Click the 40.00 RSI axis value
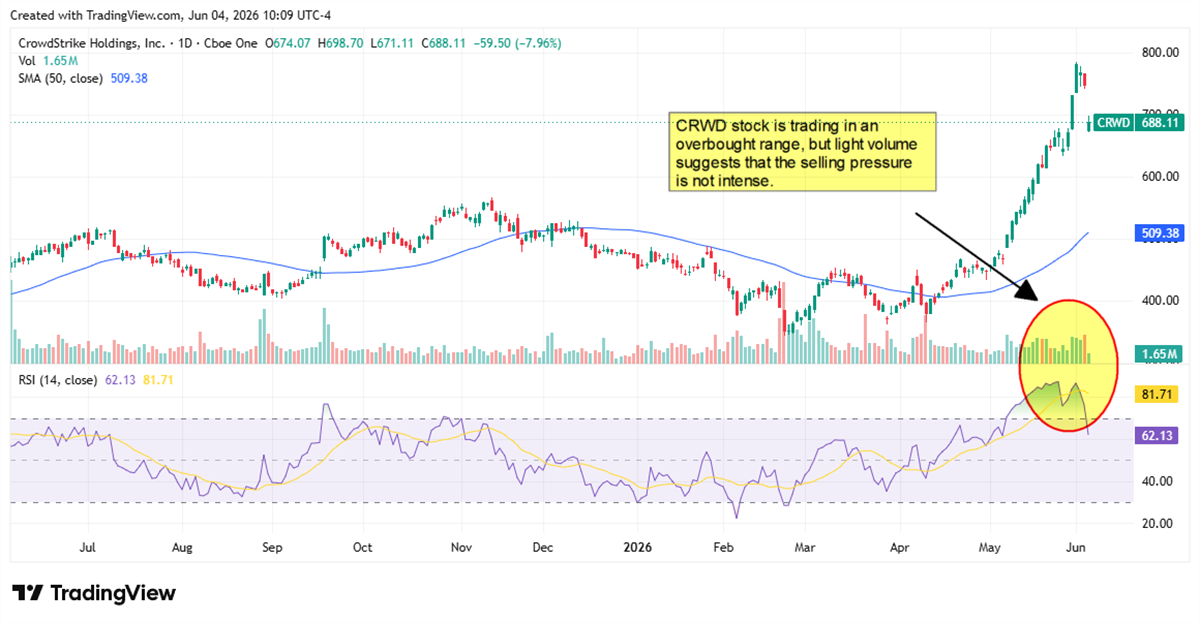1200x624 pixels. (1158, 481)
